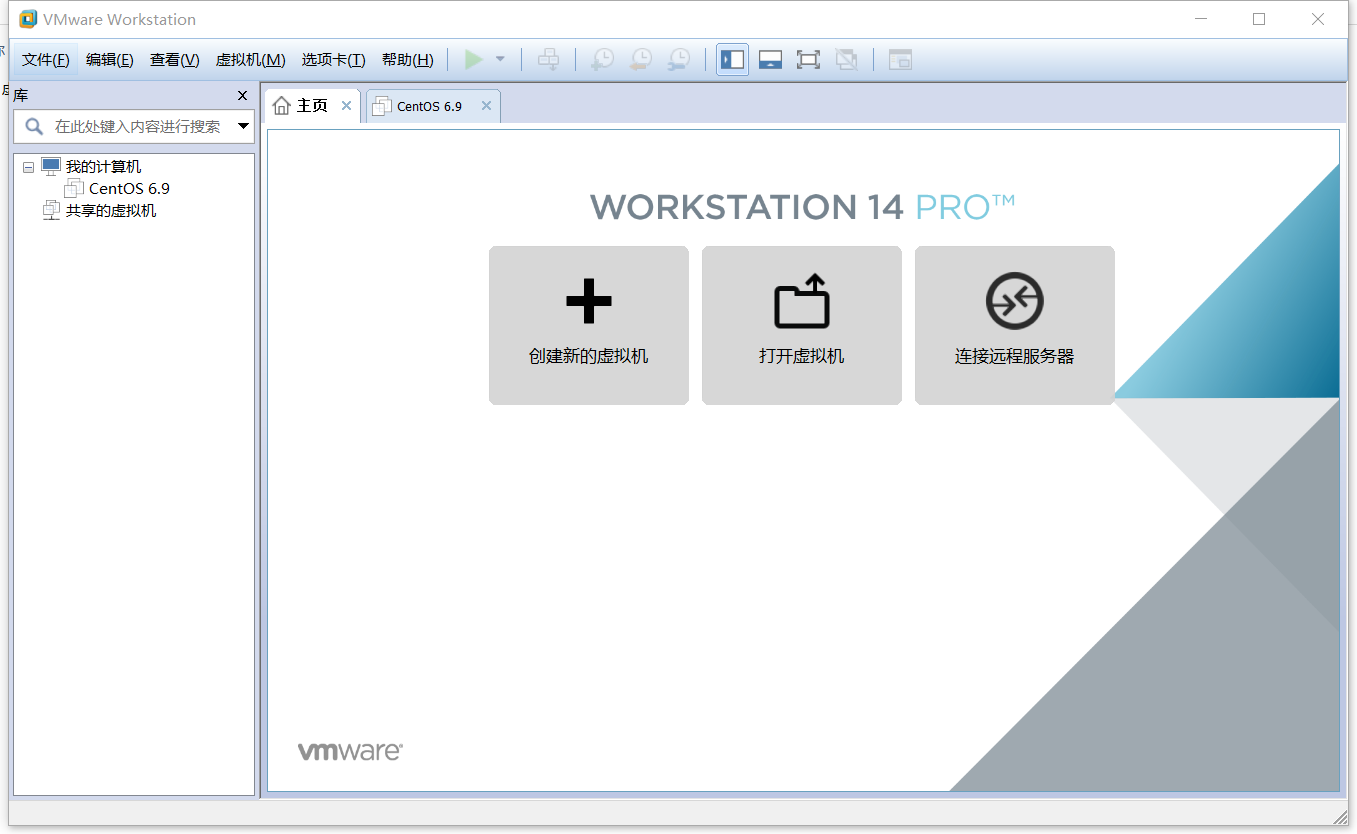Open the 虚拟机(M) menu
The width and height of the screenshot is (1357, 834).
(251, 60)
